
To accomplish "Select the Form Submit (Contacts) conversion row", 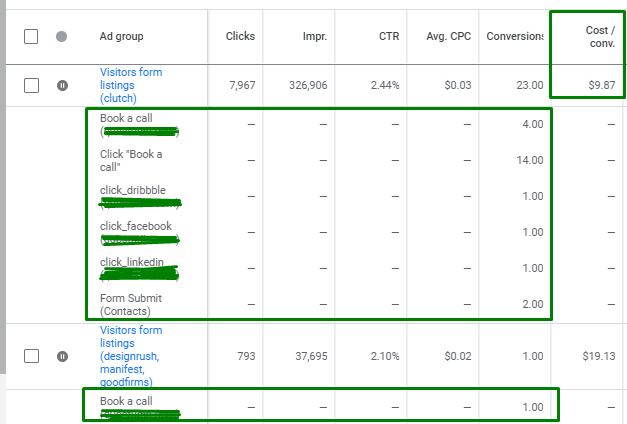I will (130, 303).
